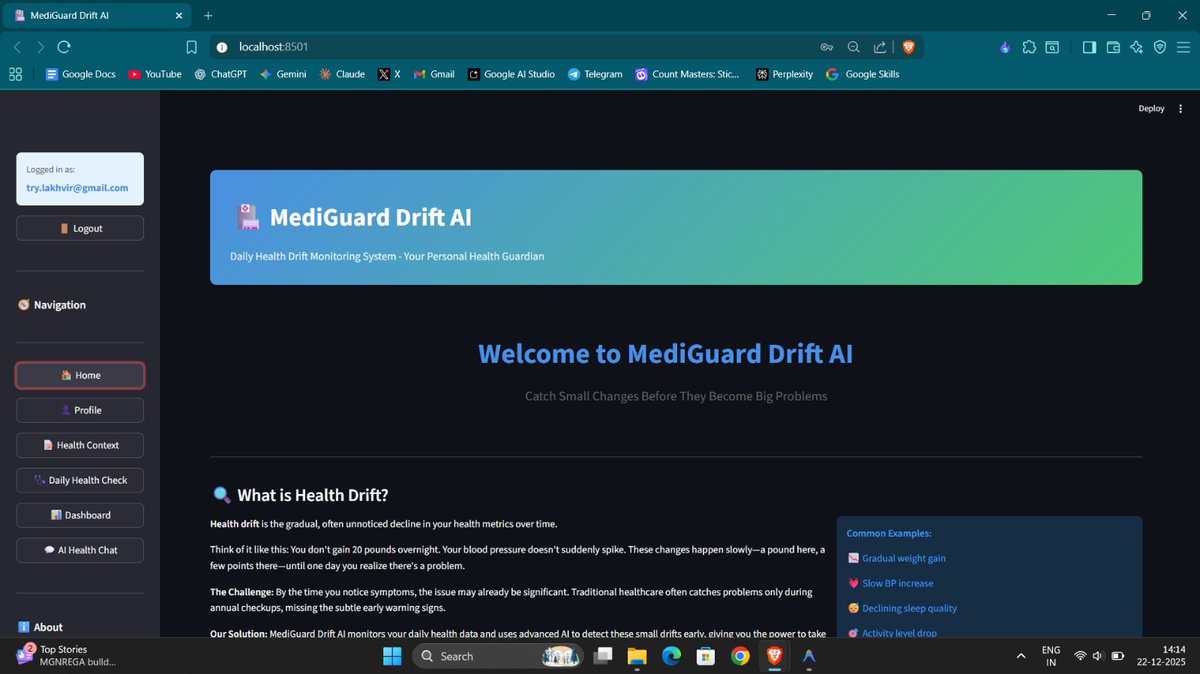Launch Microsoft Edge from the taskbar
The height and width of the screenshot is (674, 1200).
click(671, 656)
